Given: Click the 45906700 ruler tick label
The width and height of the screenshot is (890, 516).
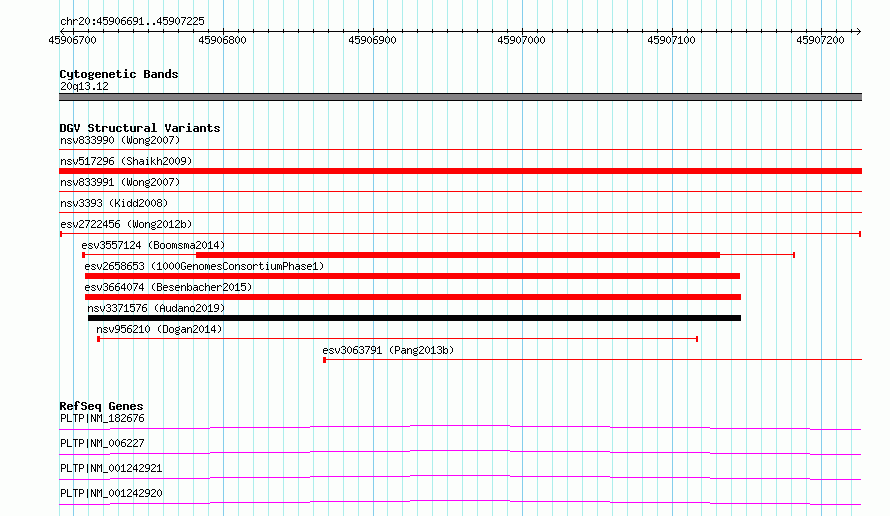Looking at the screenshot, I should [x=73, y=40].
